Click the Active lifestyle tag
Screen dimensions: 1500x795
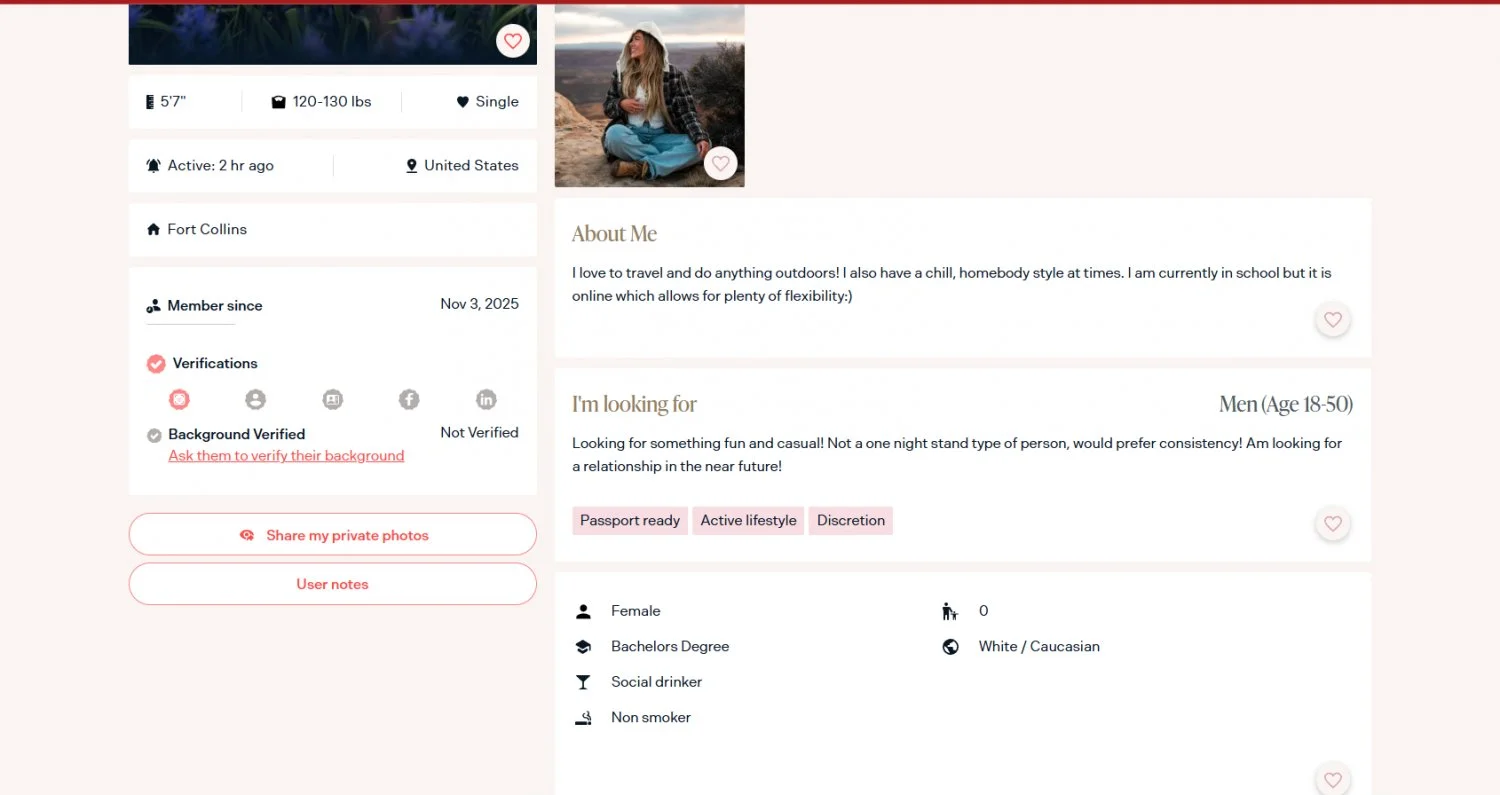point(748,521)
